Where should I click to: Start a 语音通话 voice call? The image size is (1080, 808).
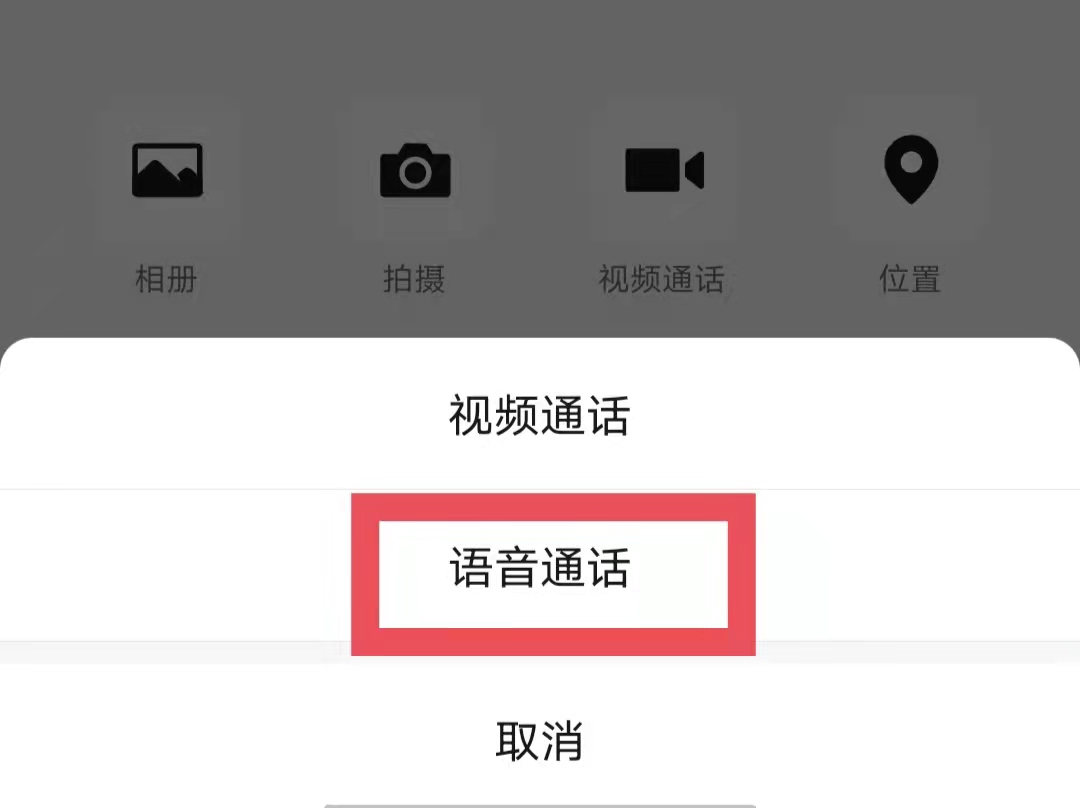540,568
